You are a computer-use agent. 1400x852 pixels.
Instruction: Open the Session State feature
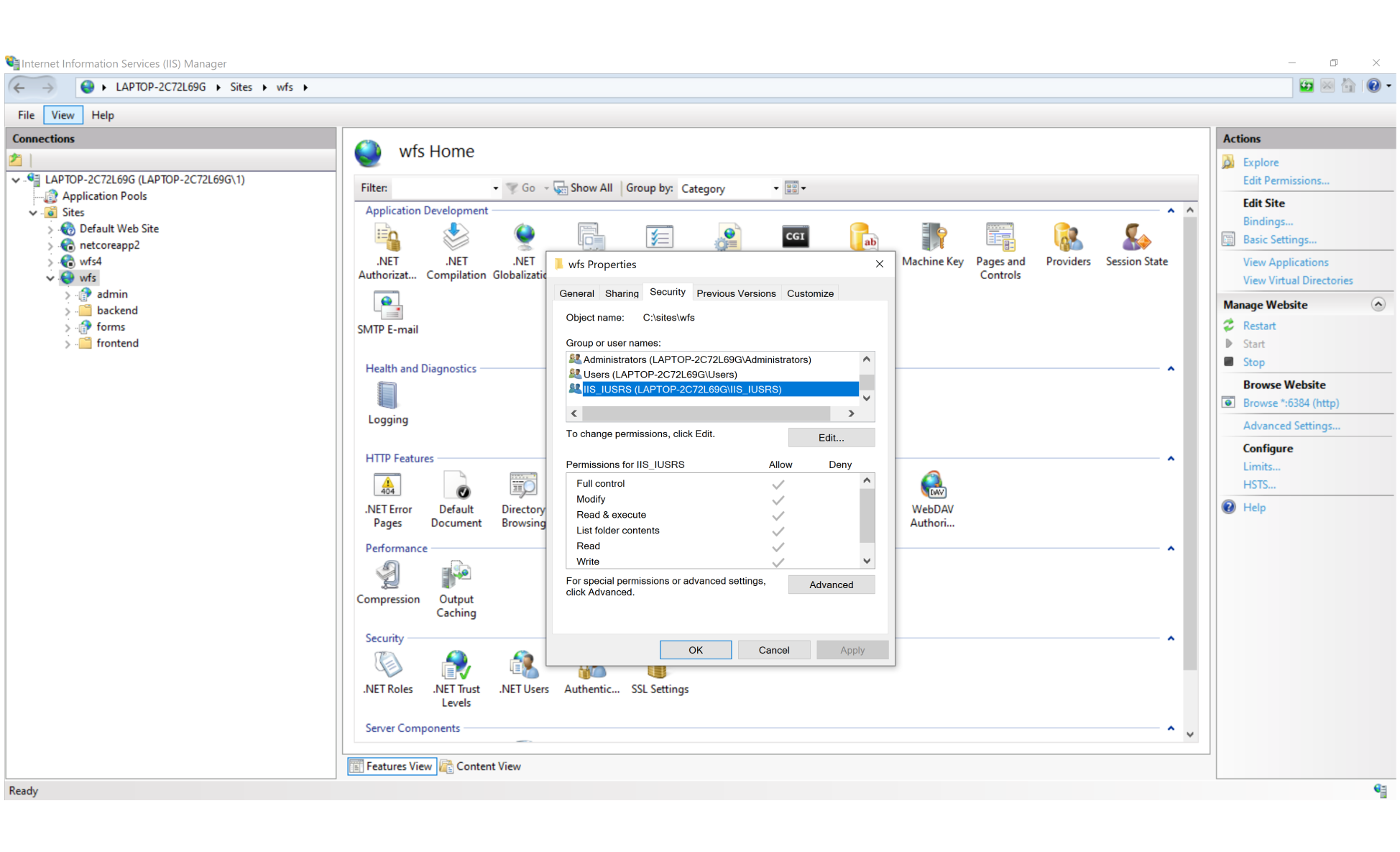coord(1136,245)
